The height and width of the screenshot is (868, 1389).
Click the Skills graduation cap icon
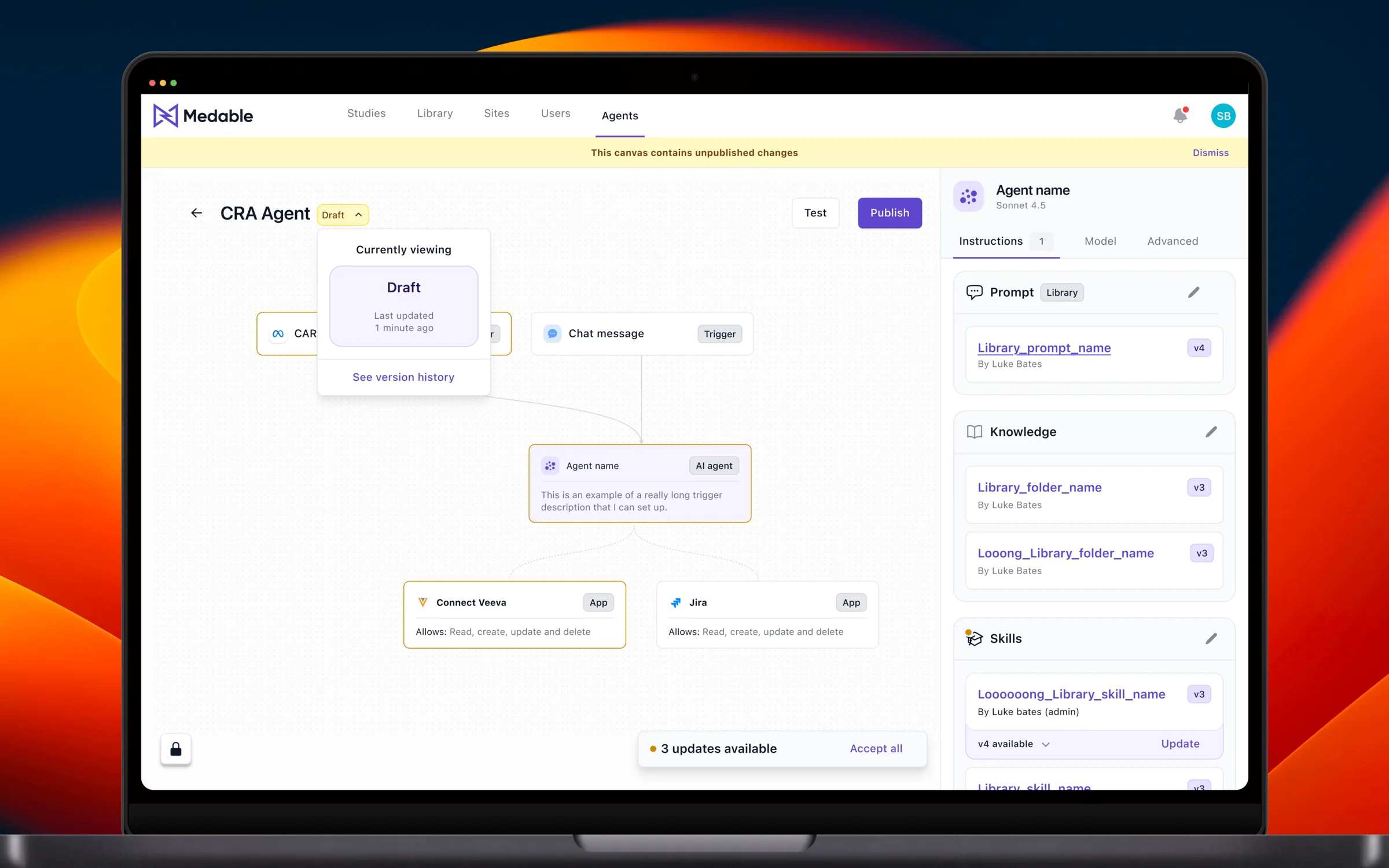[x=974, y=638]
